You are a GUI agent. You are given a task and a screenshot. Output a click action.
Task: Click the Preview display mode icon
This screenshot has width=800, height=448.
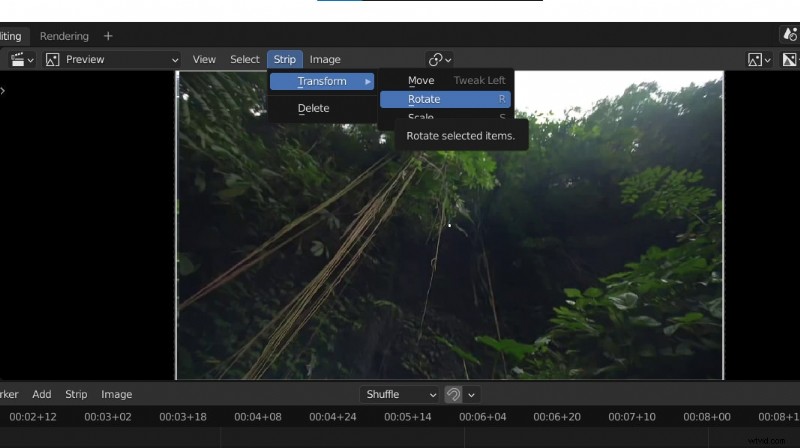(53, 60)
